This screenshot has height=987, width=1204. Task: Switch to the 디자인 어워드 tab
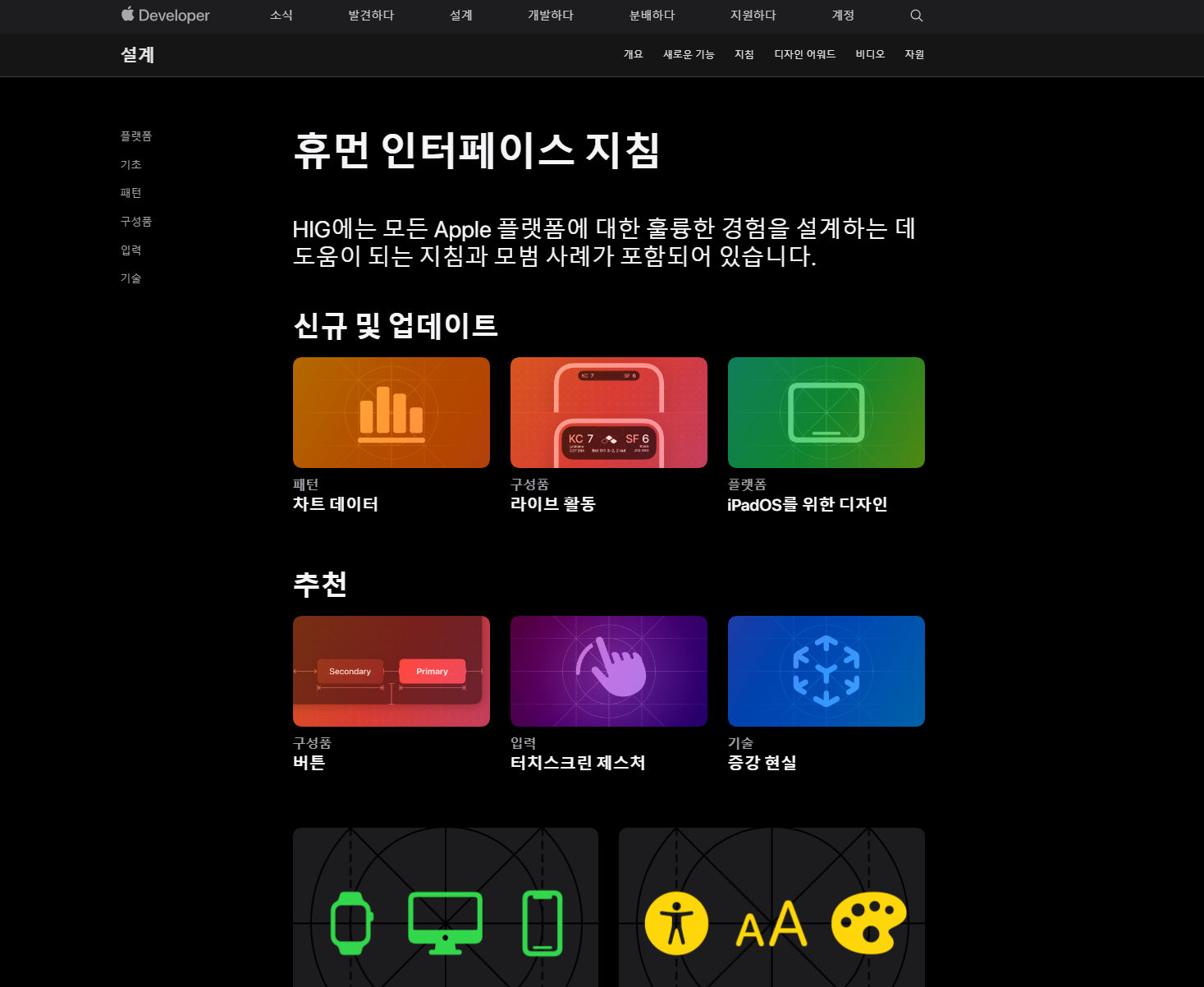click(805, 54)
